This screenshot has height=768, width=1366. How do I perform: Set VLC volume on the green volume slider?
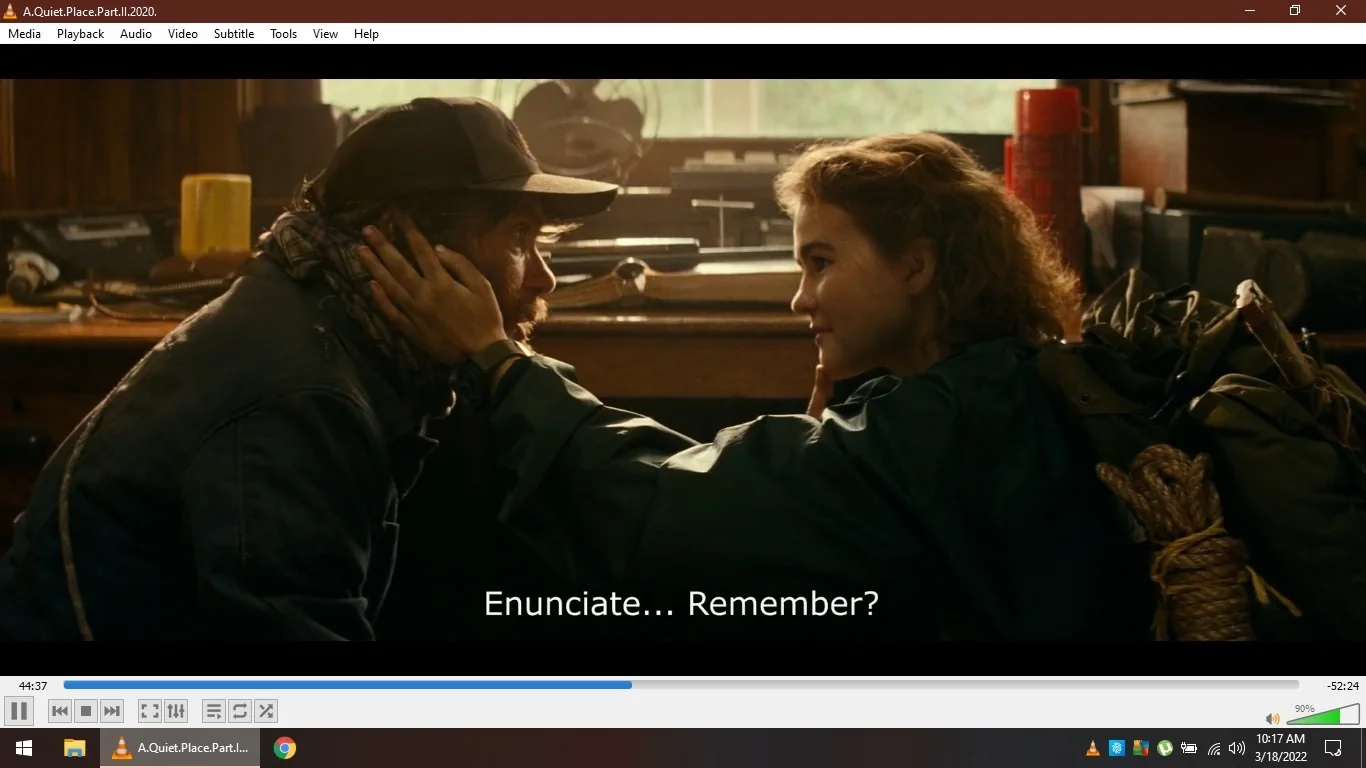click(1323, 715)
